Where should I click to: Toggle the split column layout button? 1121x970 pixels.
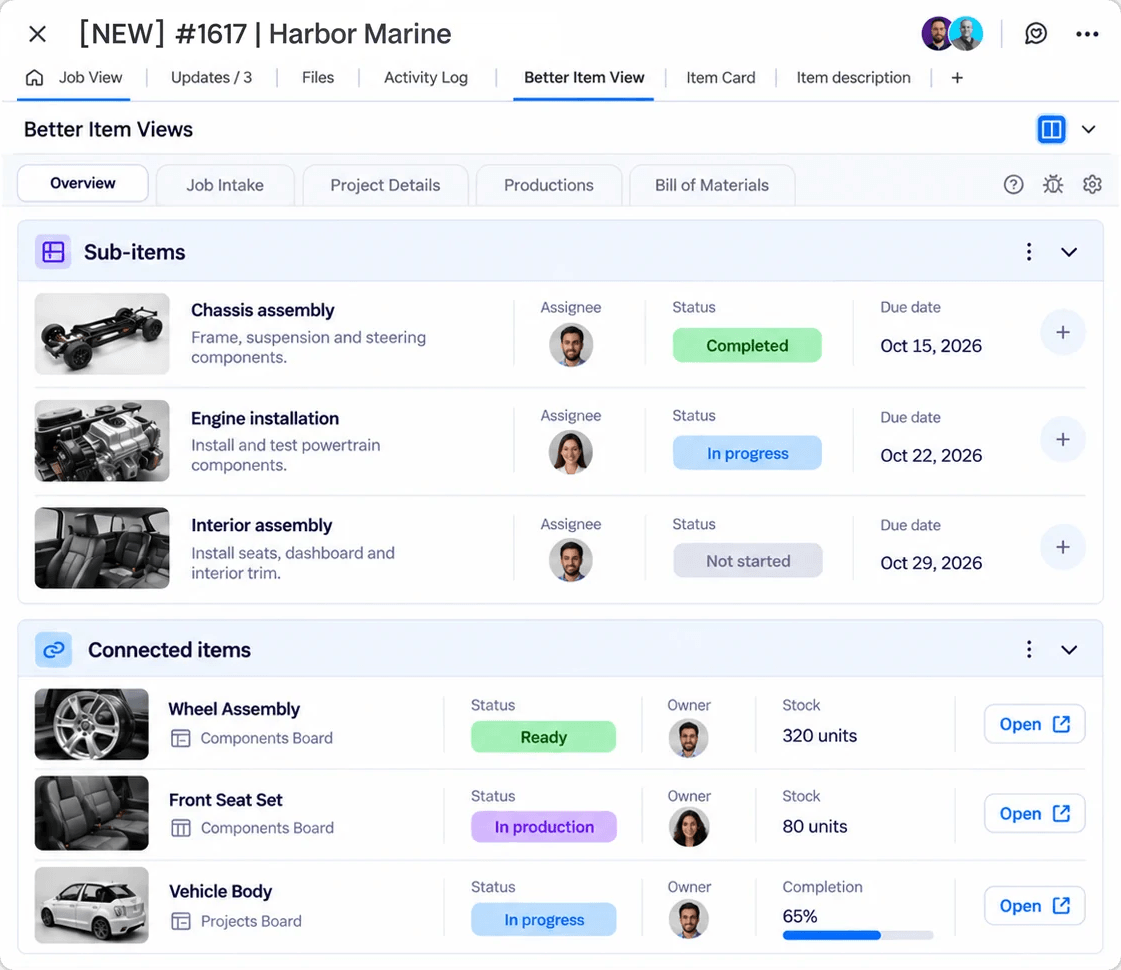[x=1051, y=129]
